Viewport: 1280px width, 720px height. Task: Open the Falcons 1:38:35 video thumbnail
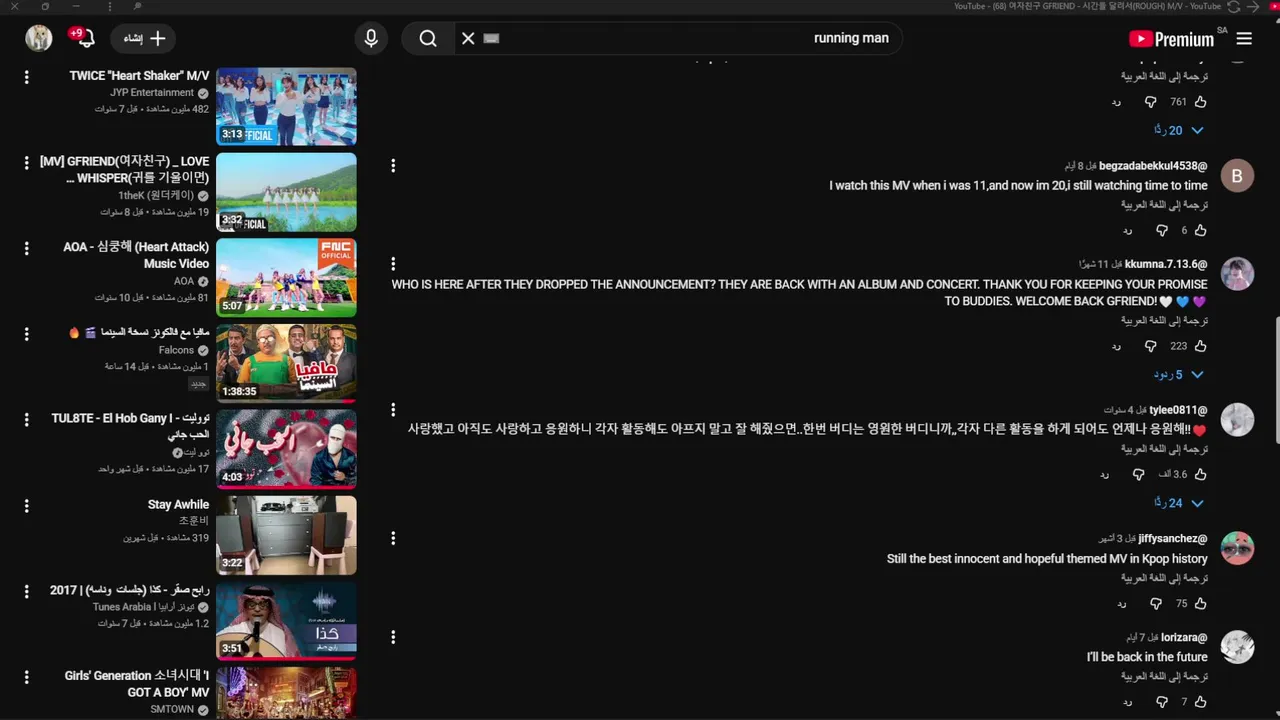tap(286, 364)
